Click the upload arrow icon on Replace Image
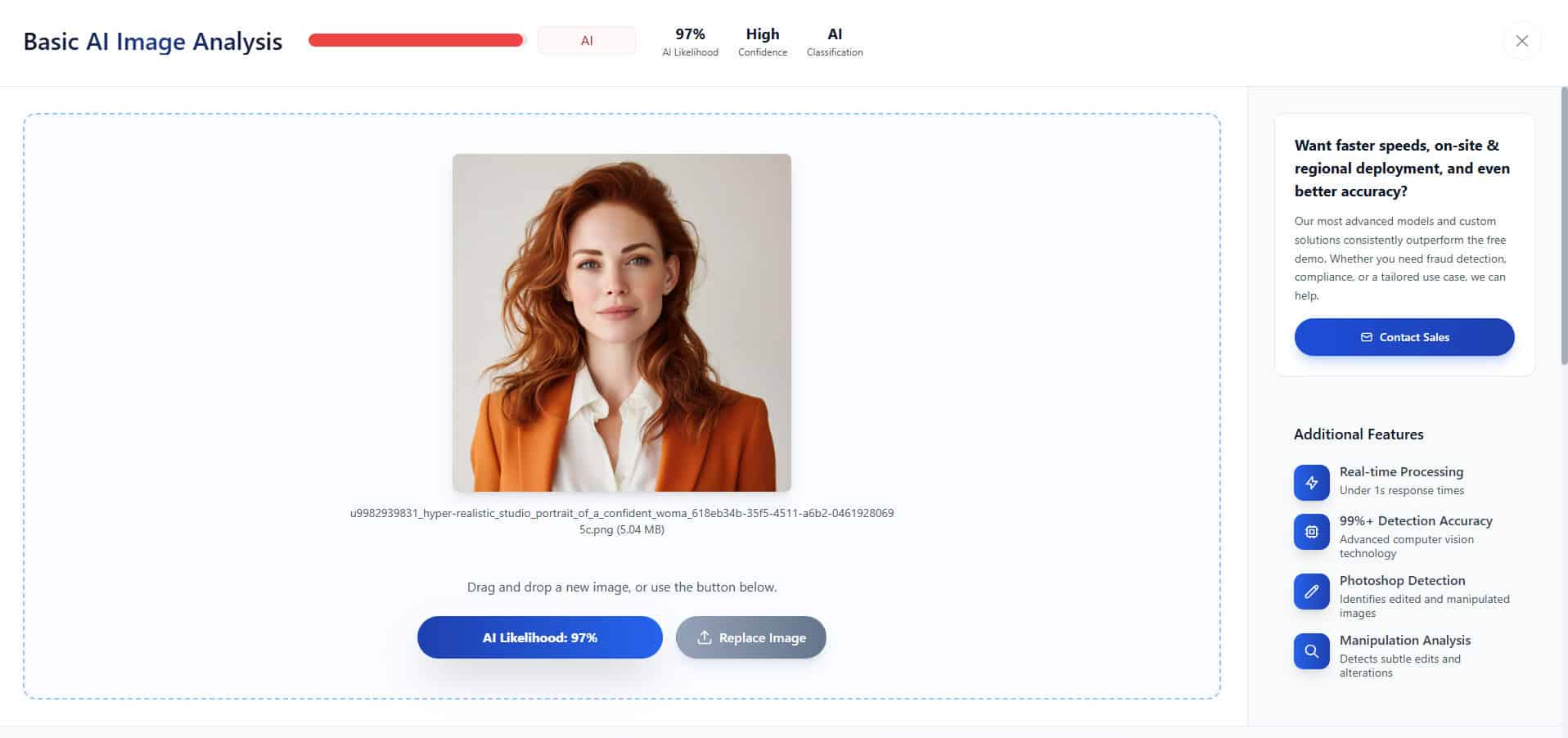This screenshot has height=738, width=1568. pos(704,637)
